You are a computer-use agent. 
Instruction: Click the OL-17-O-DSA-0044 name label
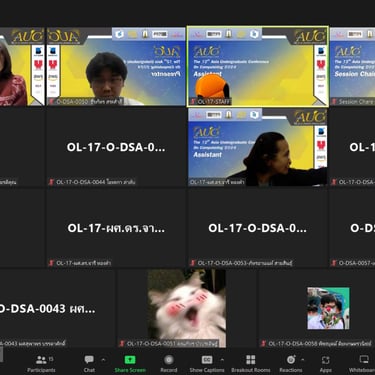click(x=96, y=182)
